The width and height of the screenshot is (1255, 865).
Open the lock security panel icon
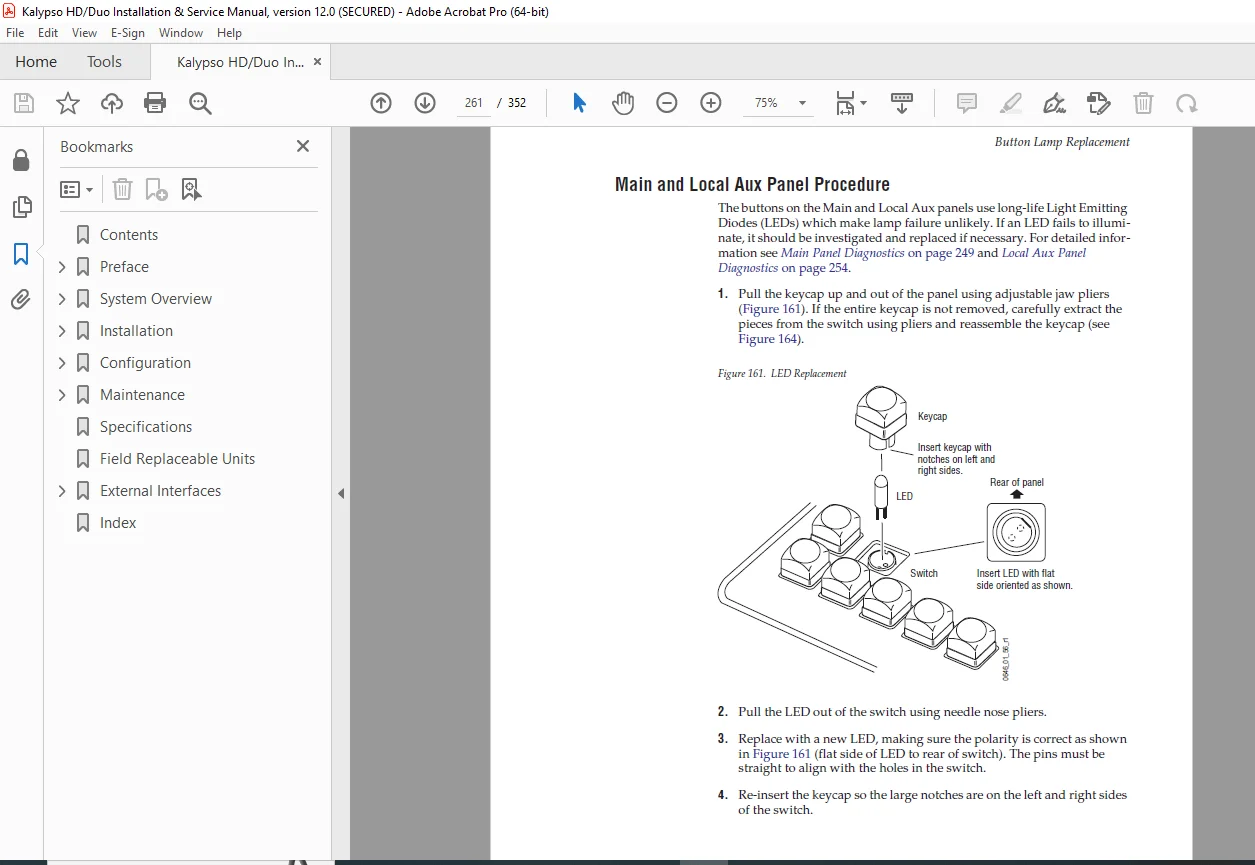tap(21, 161)
